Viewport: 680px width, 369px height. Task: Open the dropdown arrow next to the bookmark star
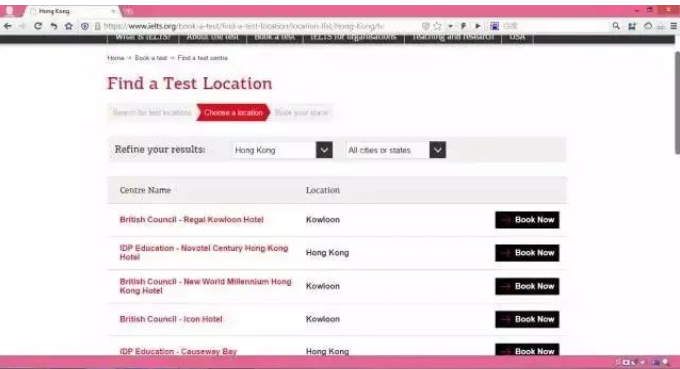[450, 26]
